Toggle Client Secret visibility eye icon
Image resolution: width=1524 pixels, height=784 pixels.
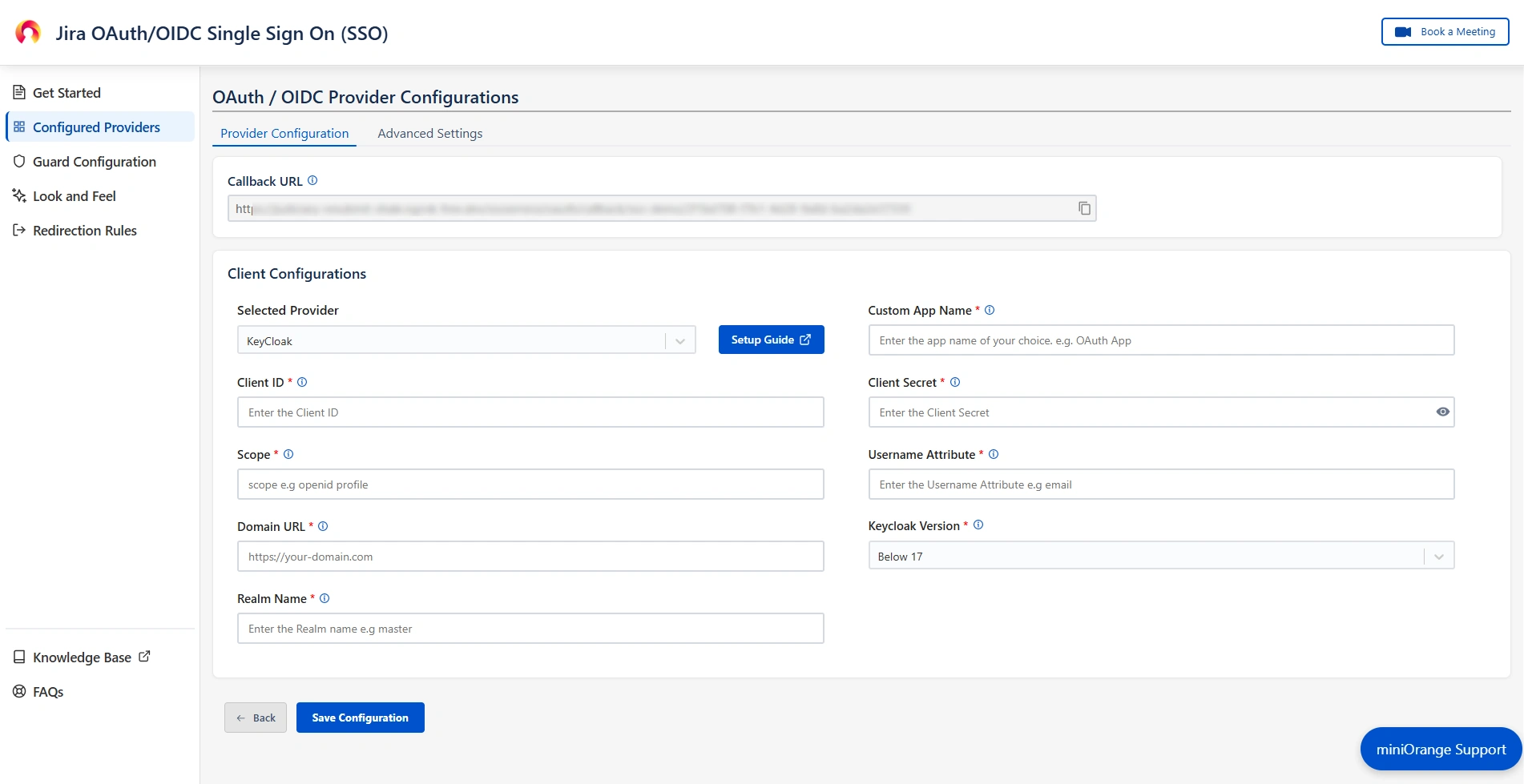1442,412
